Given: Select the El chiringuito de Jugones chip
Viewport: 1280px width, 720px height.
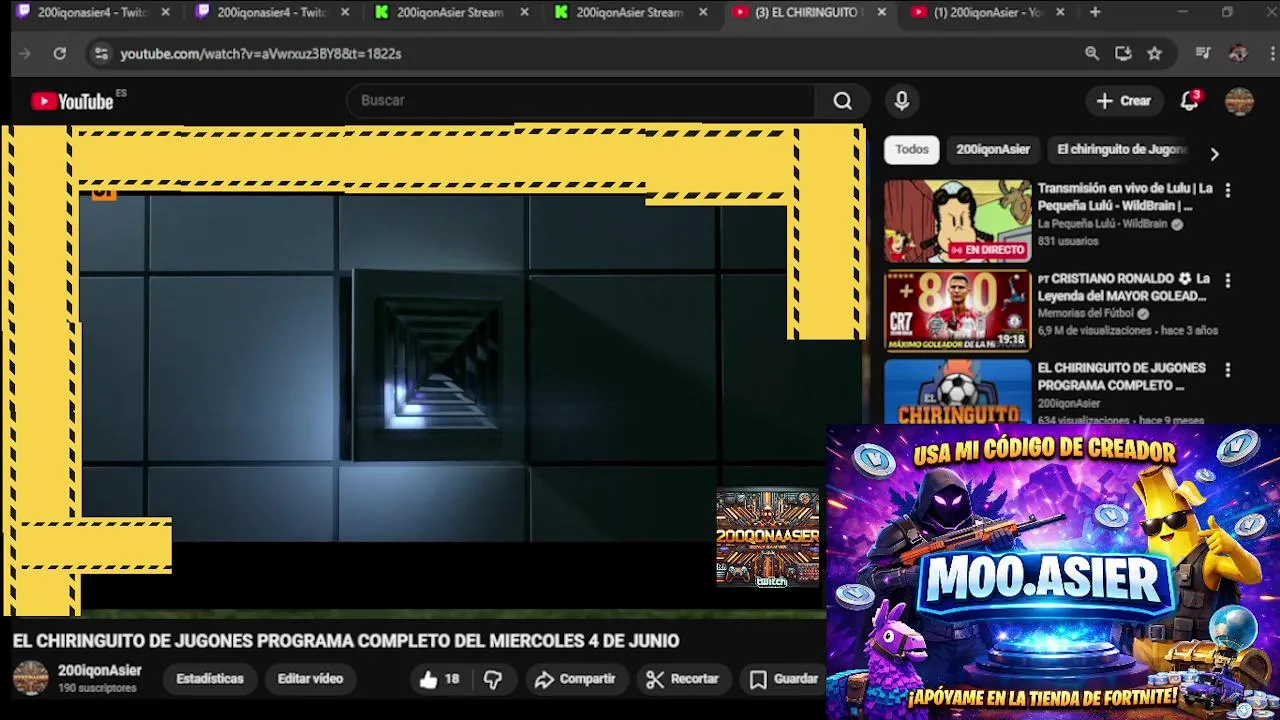Looking at the screenshot, I should tap(1121, 149).
